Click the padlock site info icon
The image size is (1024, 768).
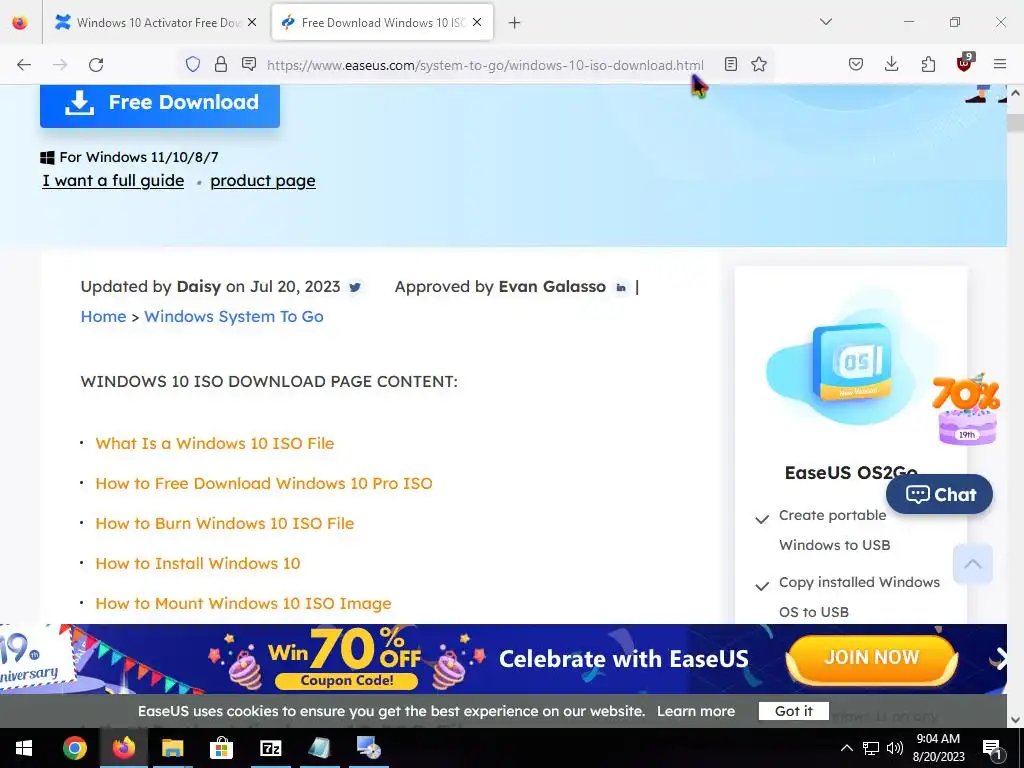click(221, 64)
